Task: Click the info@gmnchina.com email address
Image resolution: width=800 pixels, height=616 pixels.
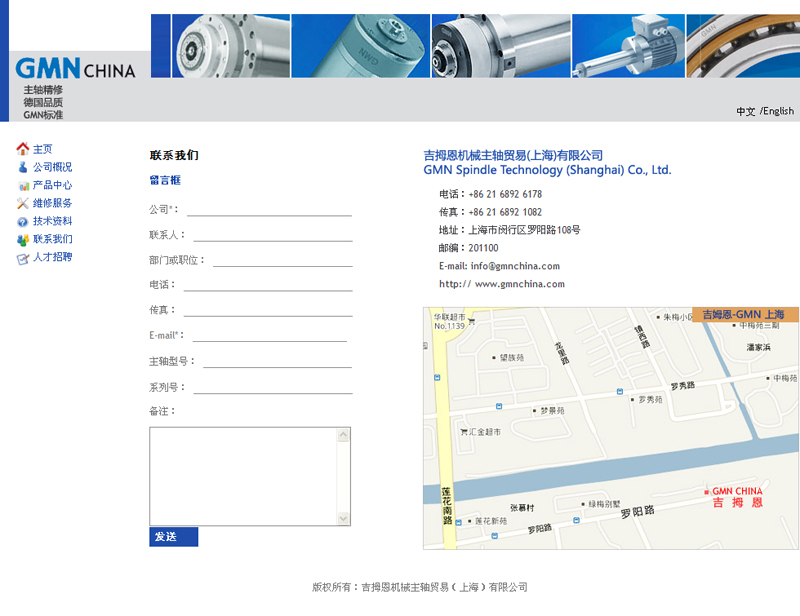Action: (515, 266)
